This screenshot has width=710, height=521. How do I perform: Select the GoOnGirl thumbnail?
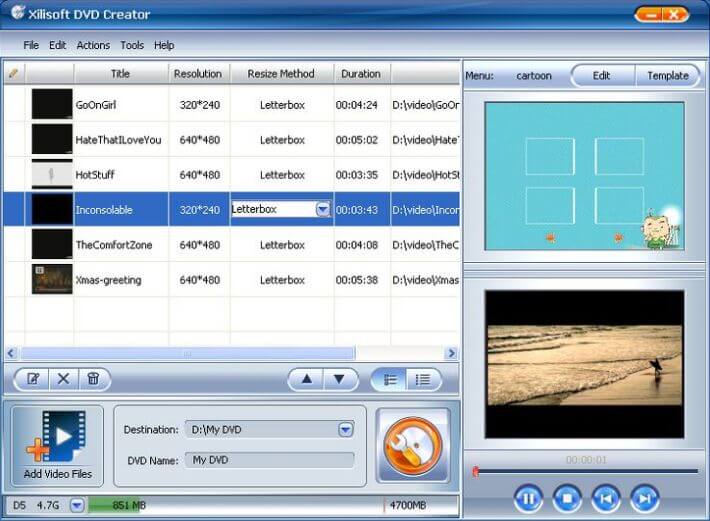pyautogui.click(x=52, y=104)
